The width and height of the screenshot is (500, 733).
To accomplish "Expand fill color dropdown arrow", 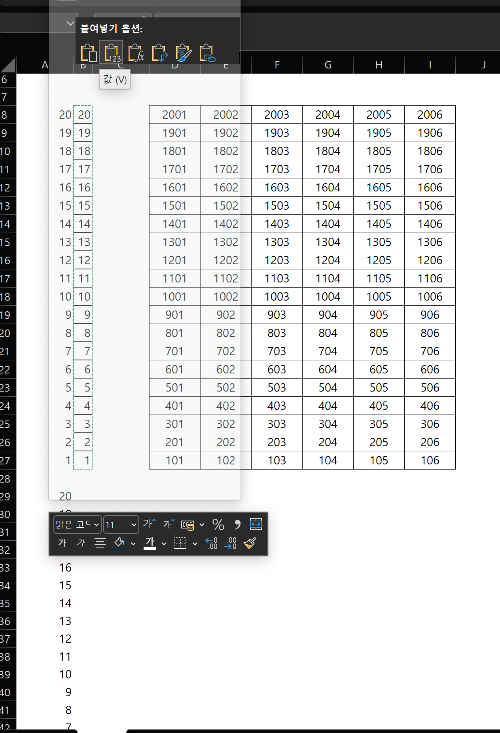I will pos(133,543).
